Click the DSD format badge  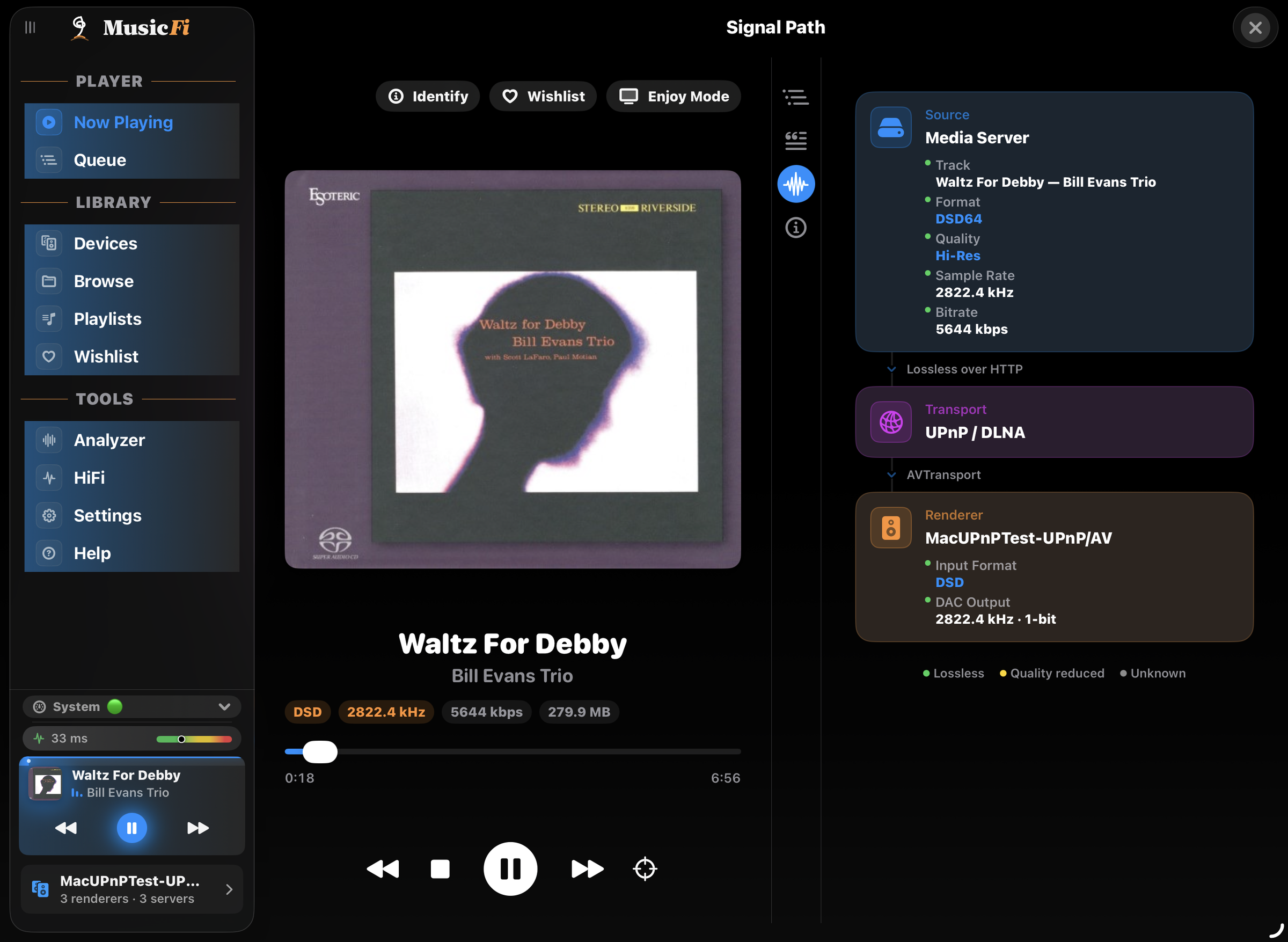pyautogui.click(x=308, y=712)
